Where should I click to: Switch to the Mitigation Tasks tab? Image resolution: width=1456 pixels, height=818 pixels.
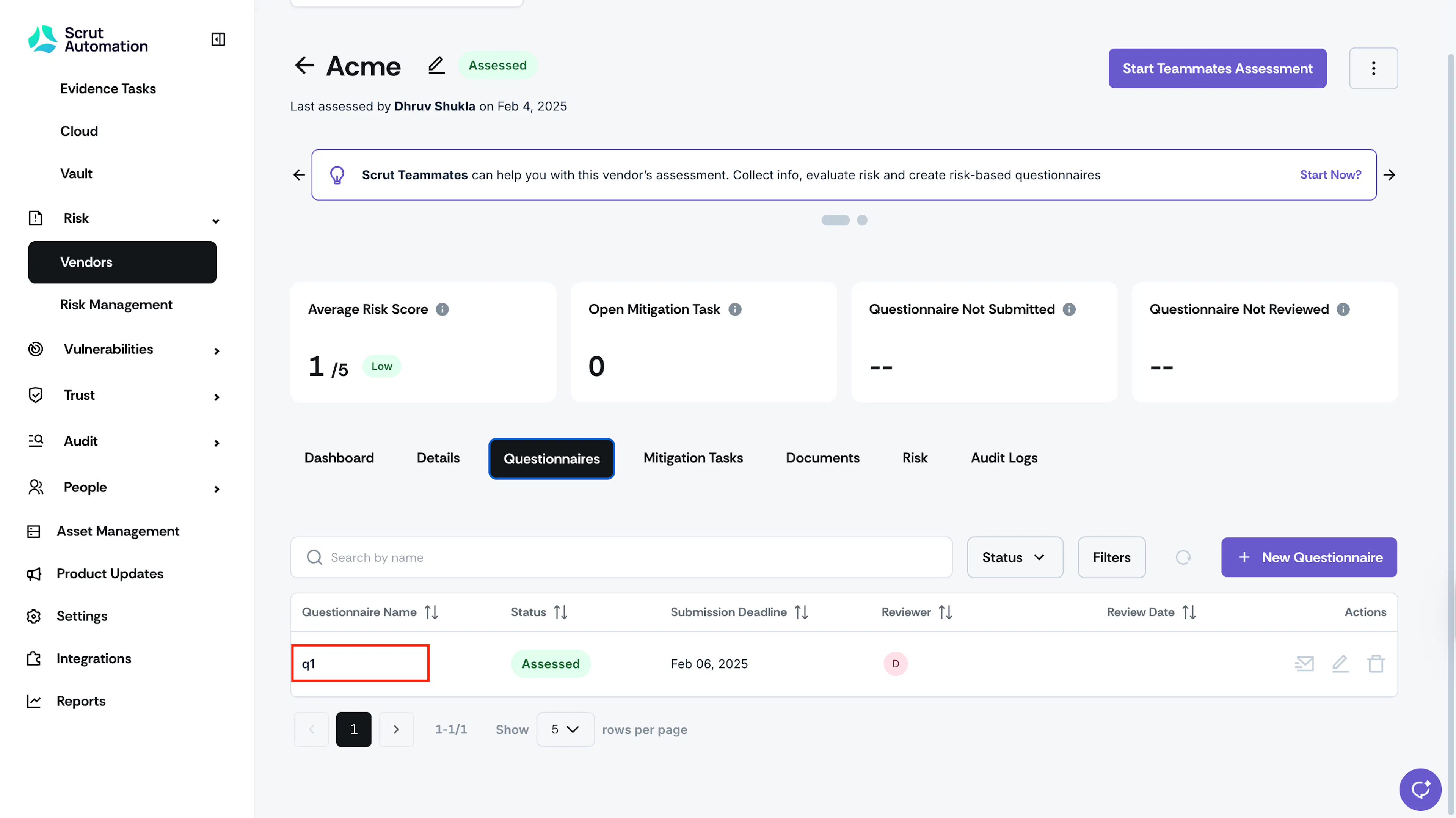pyautogui.click(x=693, y=458)
